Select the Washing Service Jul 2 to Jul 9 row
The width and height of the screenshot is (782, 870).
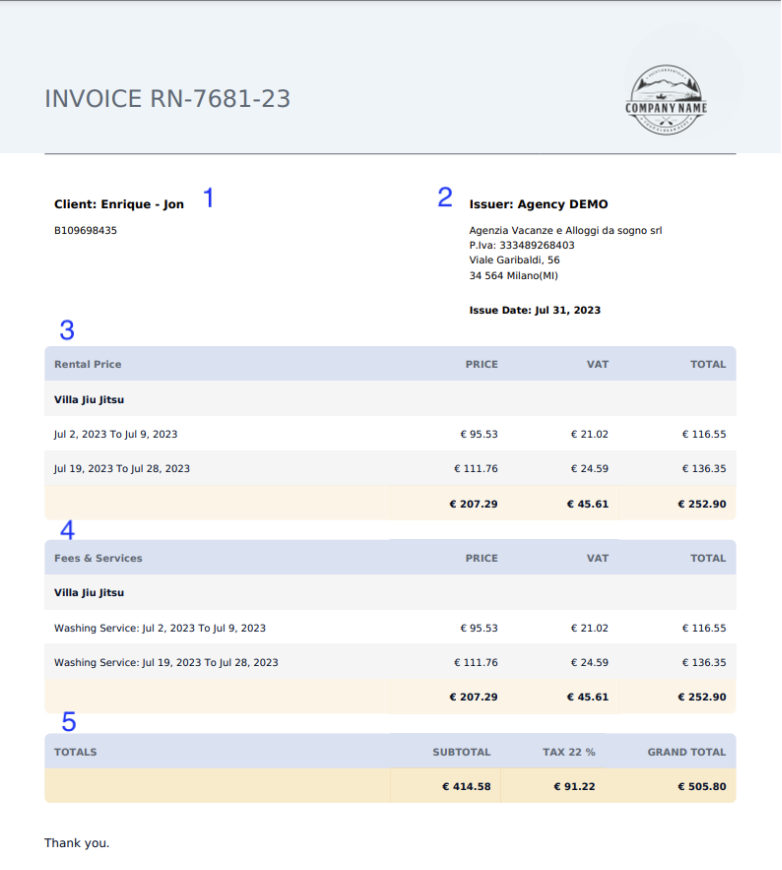(x=160, y=628)
